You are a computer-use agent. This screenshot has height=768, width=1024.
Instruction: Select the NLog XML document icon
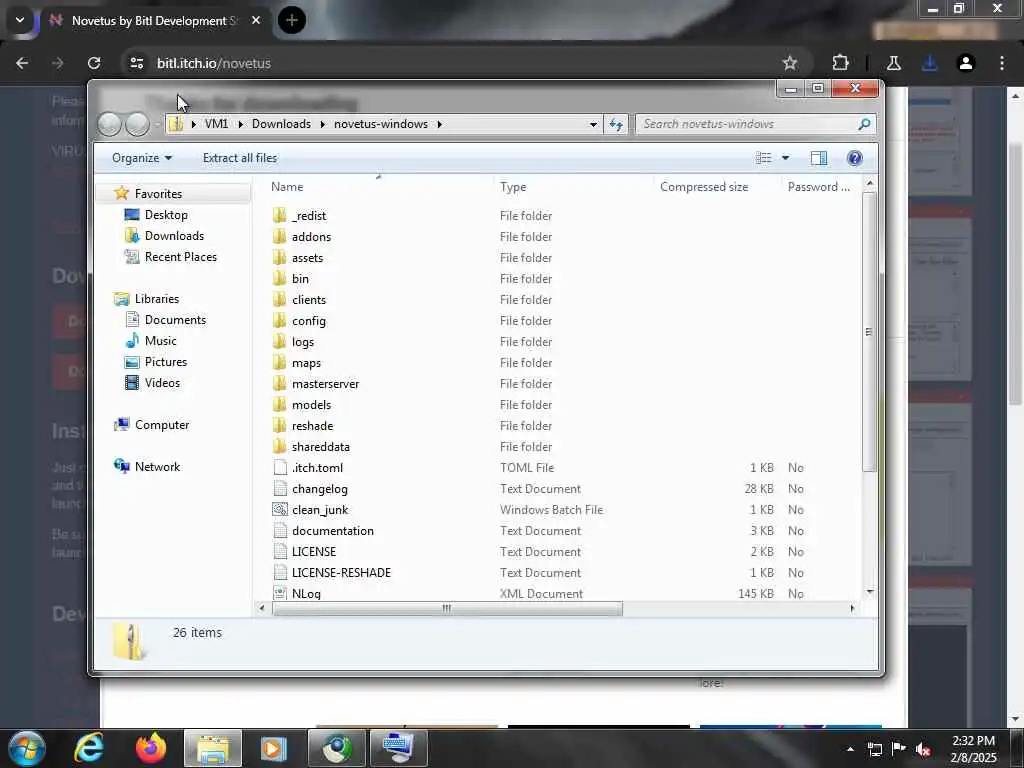click(280, 593)
